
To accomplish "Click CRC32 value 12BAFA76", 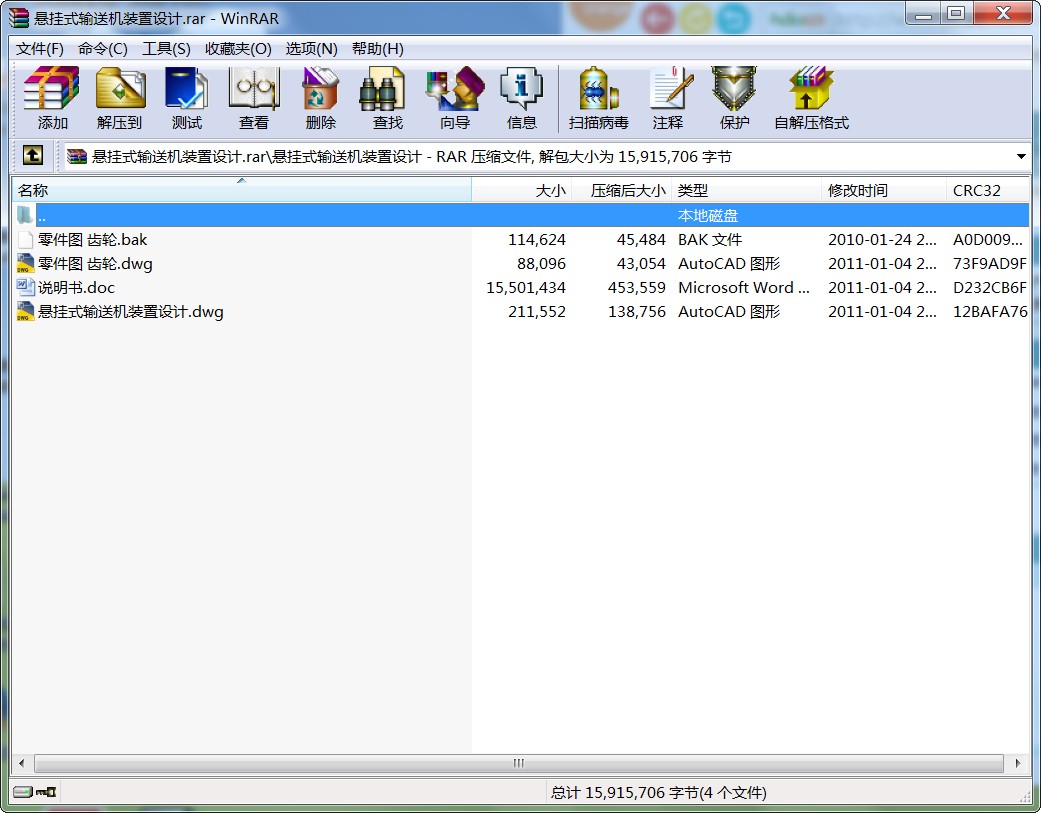I will coord(990,311).
